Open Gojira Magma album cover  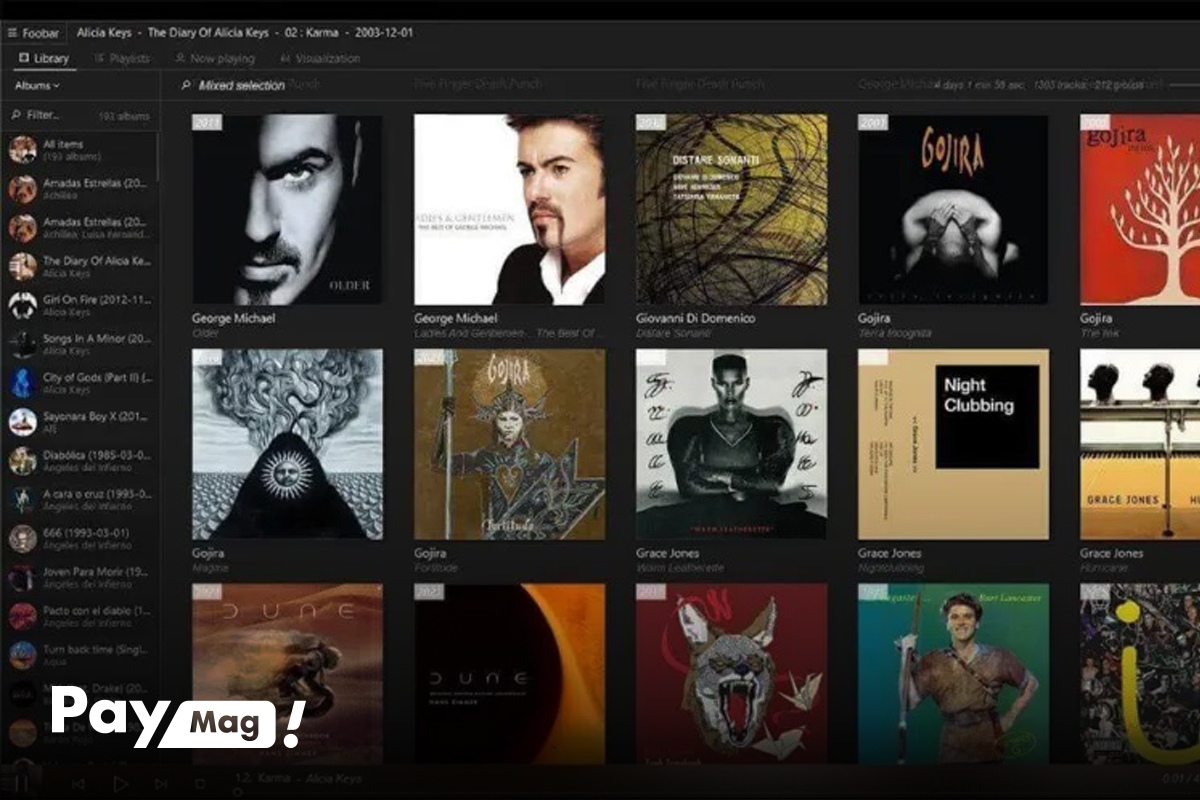pos(287,444)
